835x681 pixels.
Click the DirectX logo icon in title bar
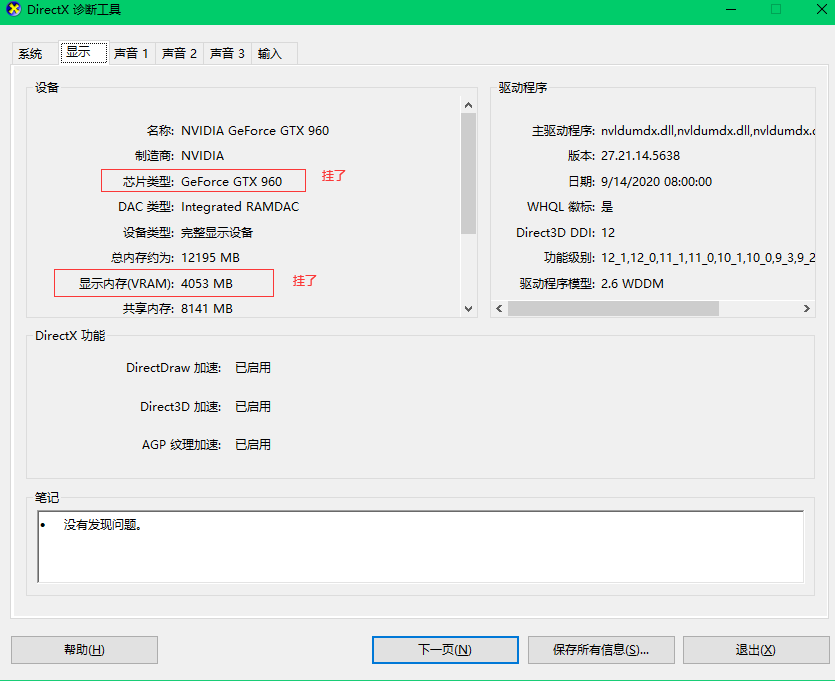coord(13,9)
